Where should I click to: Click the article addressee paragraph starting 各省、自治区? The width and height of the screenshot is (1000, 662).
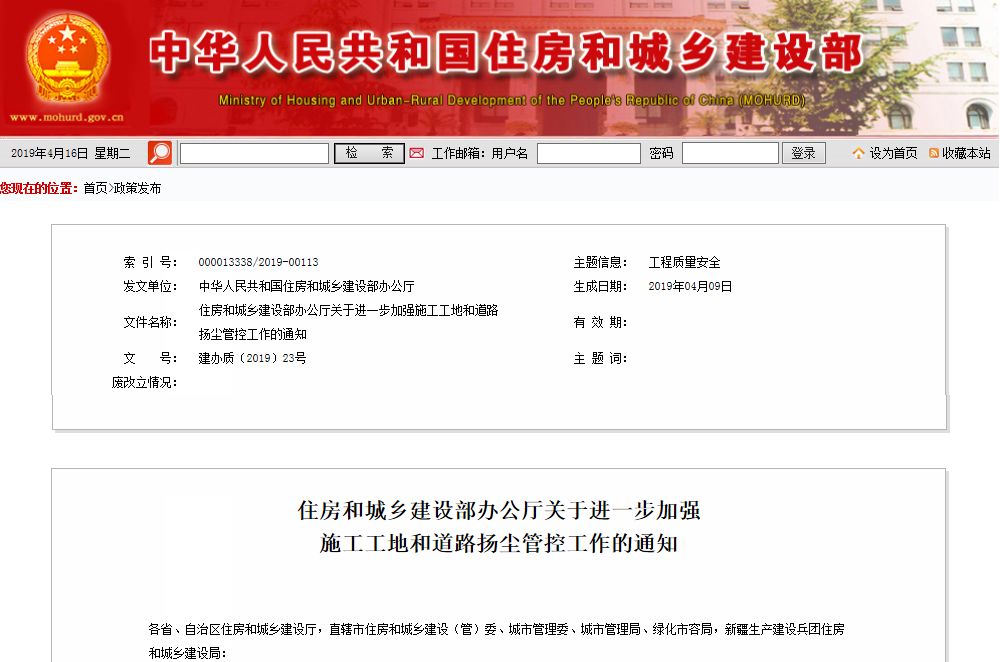click(x=496, y=641)
